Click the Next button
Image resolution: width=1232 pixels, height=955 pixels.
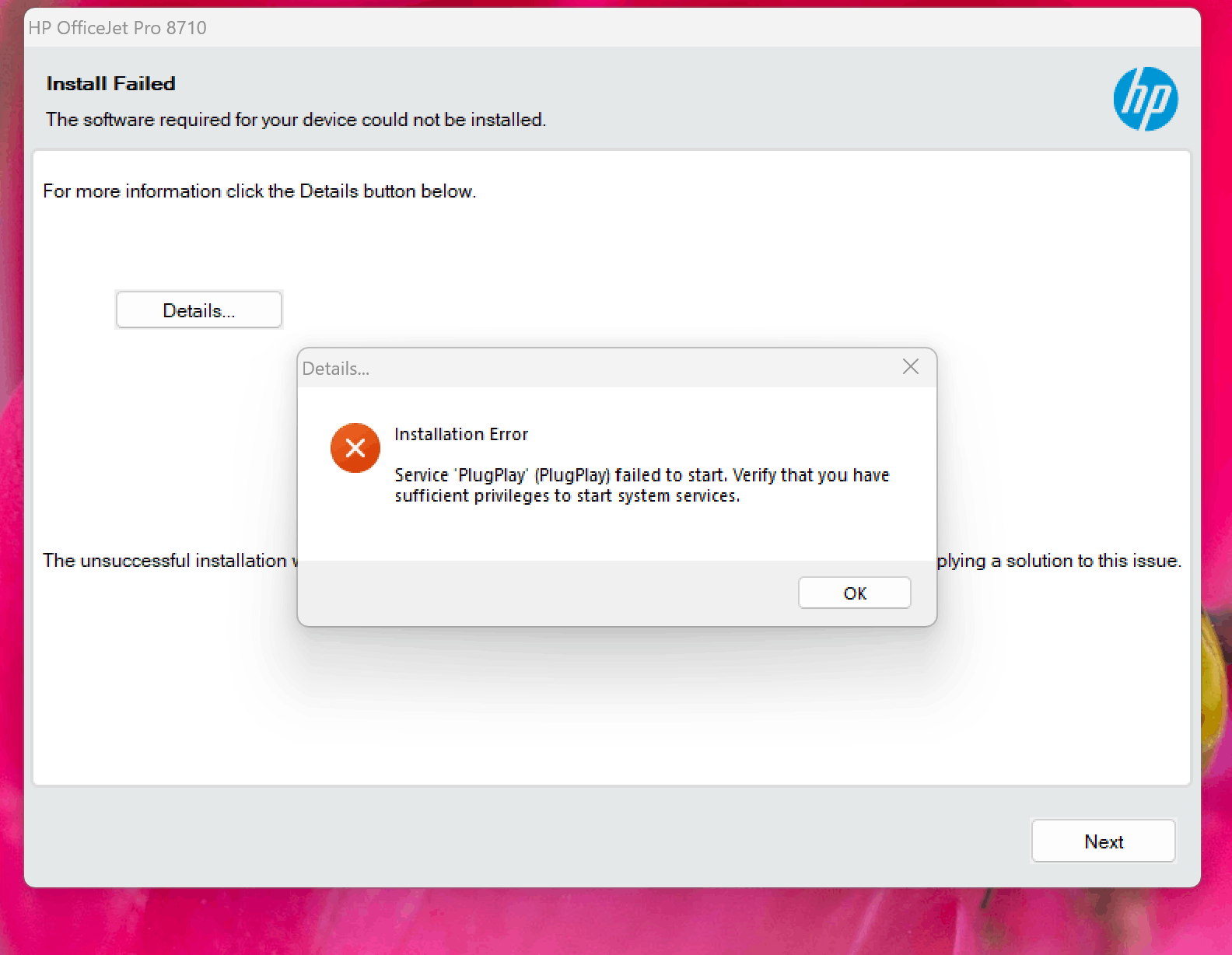(x=1103, y=841)
